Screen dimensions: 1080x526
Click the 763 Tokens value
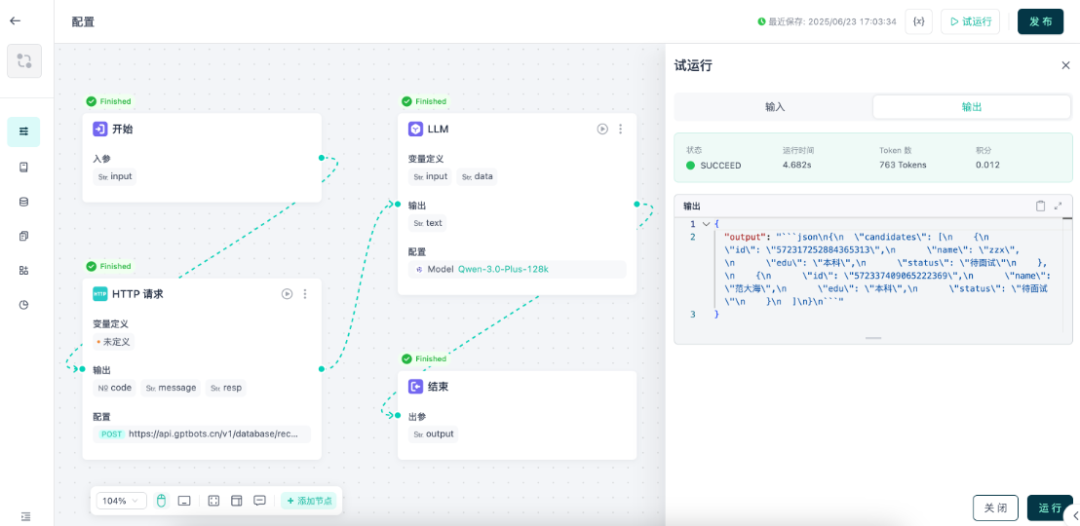pos(903,165)
